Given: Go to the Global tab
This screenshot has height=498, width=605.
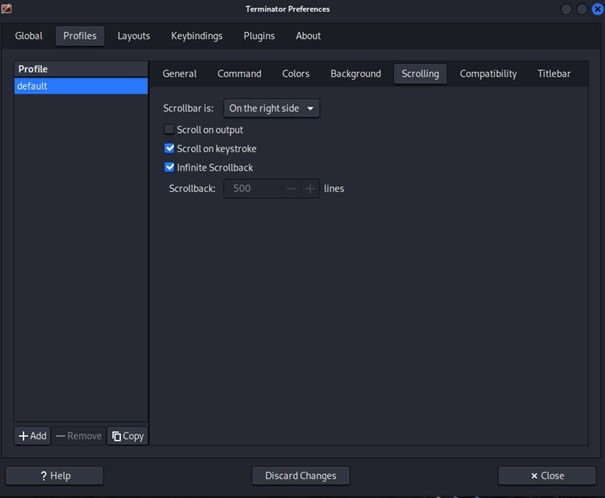Looking at the screenshot, I should (29, 36).
